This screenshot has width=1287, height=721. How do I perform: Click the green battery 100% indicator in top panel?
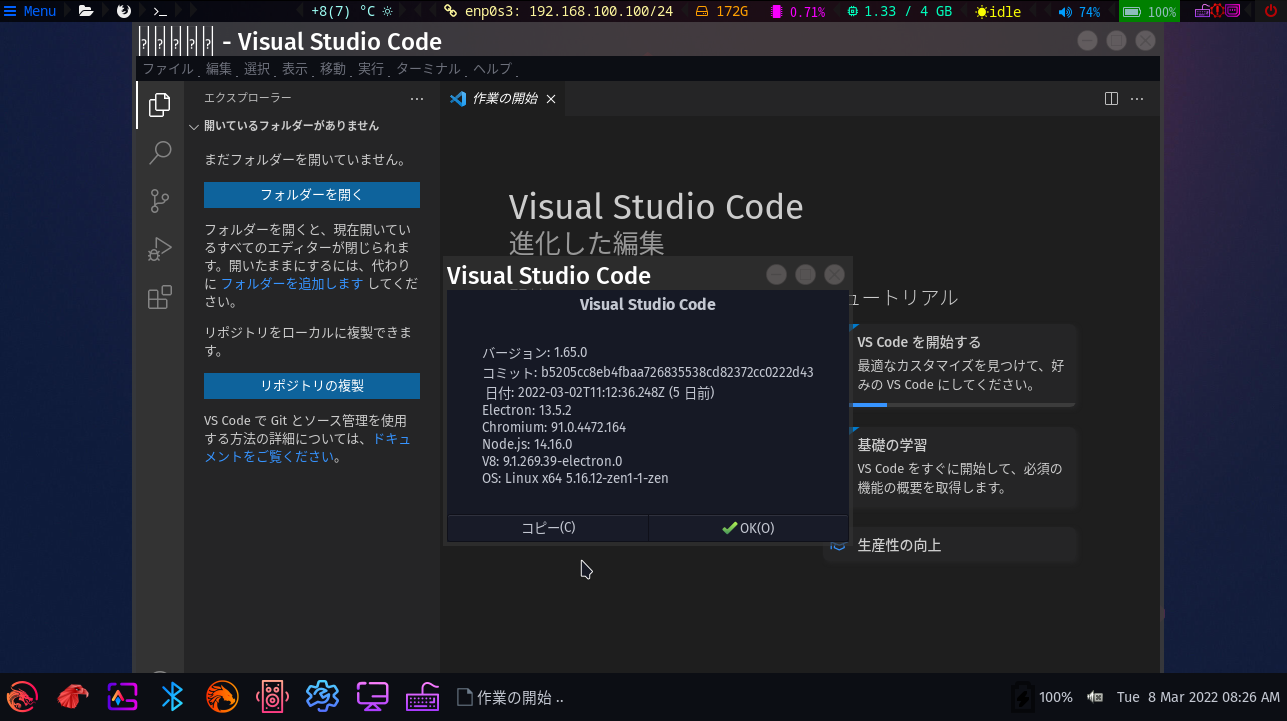[1149, 11]
